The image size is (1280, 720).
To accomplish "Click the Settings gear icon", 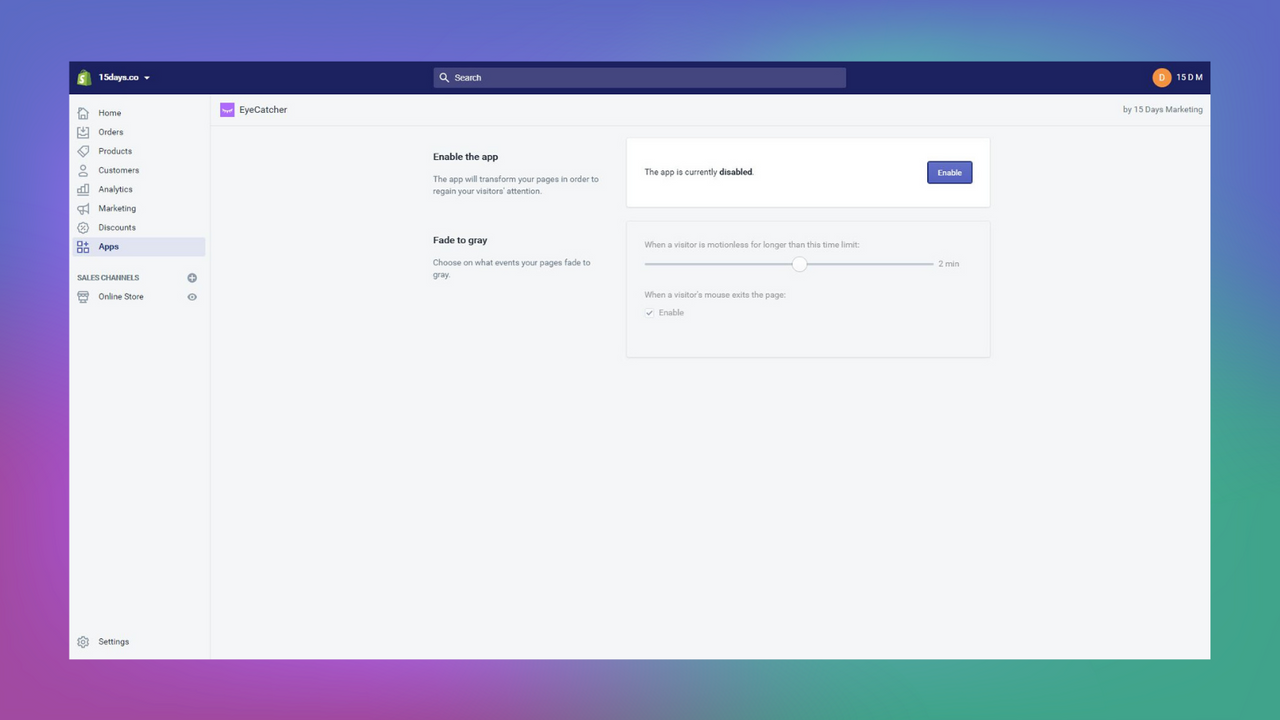I will [x=83, y=642].
